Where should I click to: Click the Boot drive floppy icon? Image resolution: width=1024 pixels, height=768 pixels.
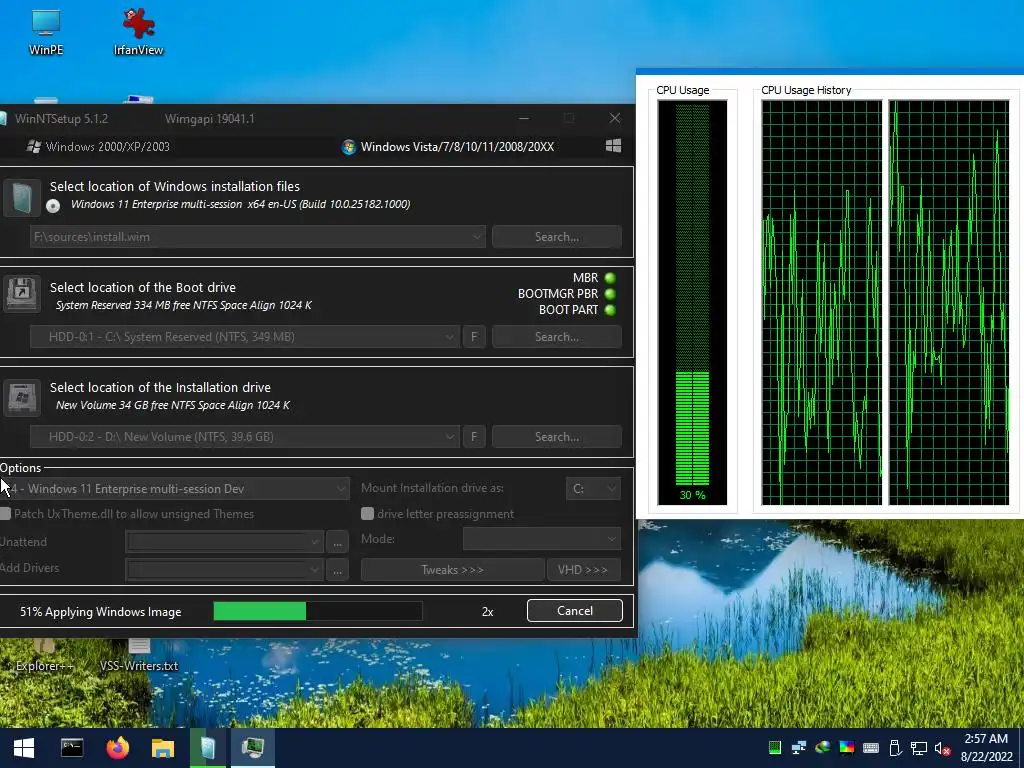22,294
